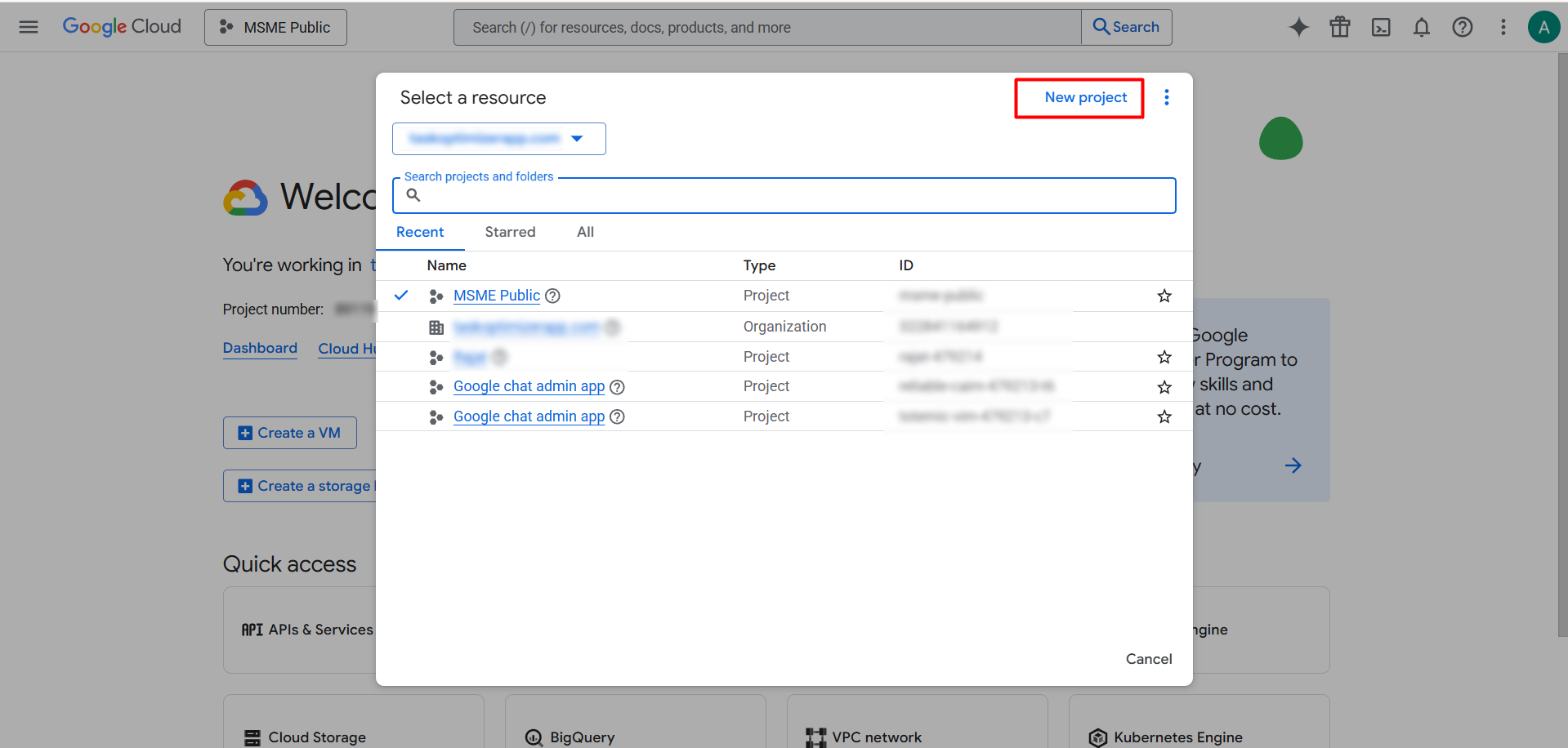Open the Gemini AI sparkle assistant

[1298, 27]
